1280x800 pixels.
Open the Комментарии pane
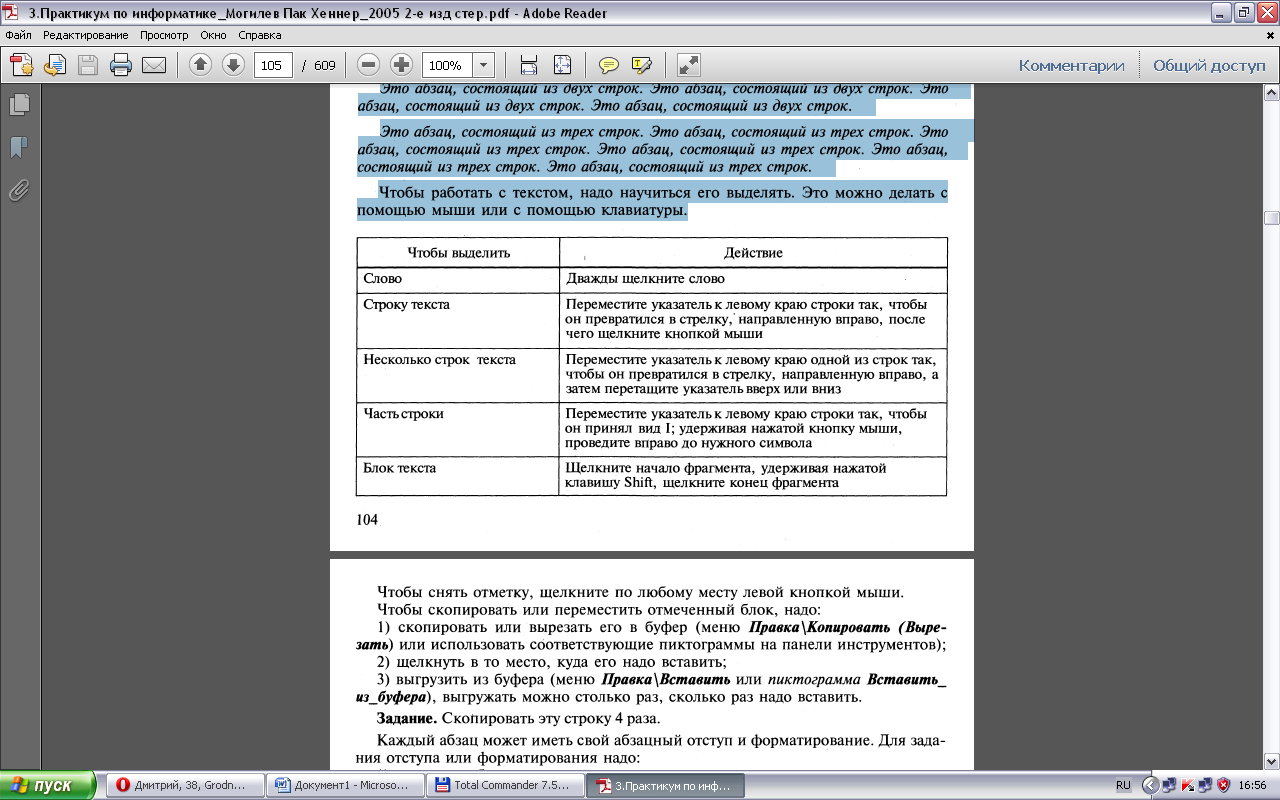pos(1071,65)
